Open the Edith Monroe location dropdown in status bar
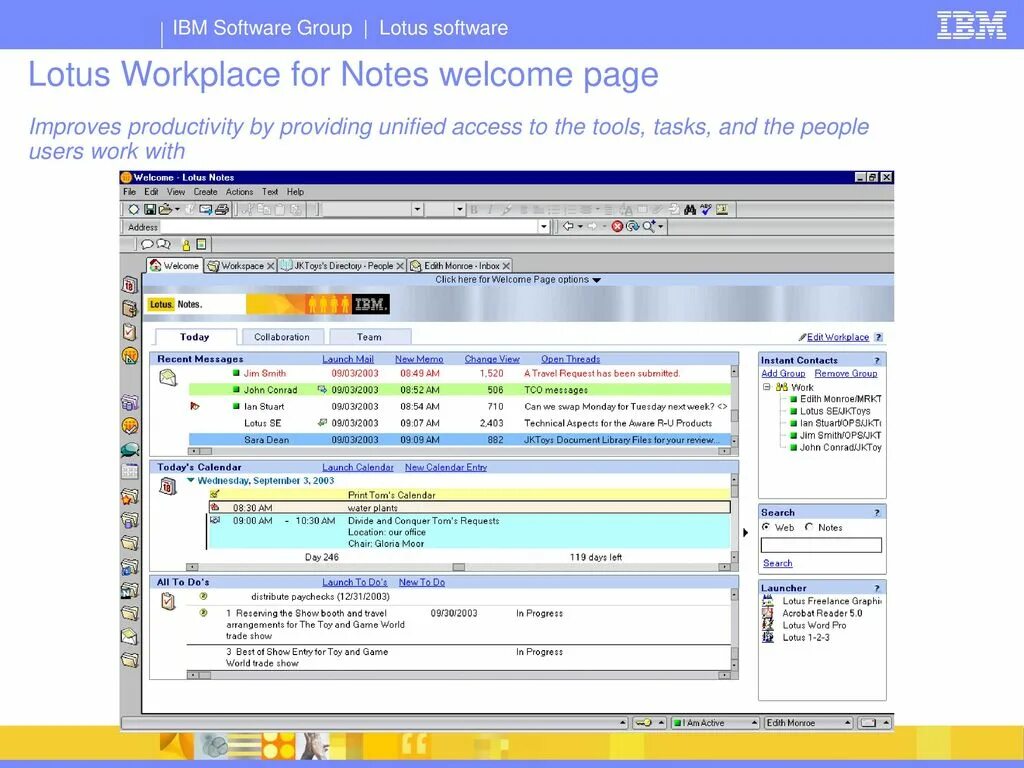The height and width of the screenshot is (768, 1024). pyautogui.click(x=847, y=723)
